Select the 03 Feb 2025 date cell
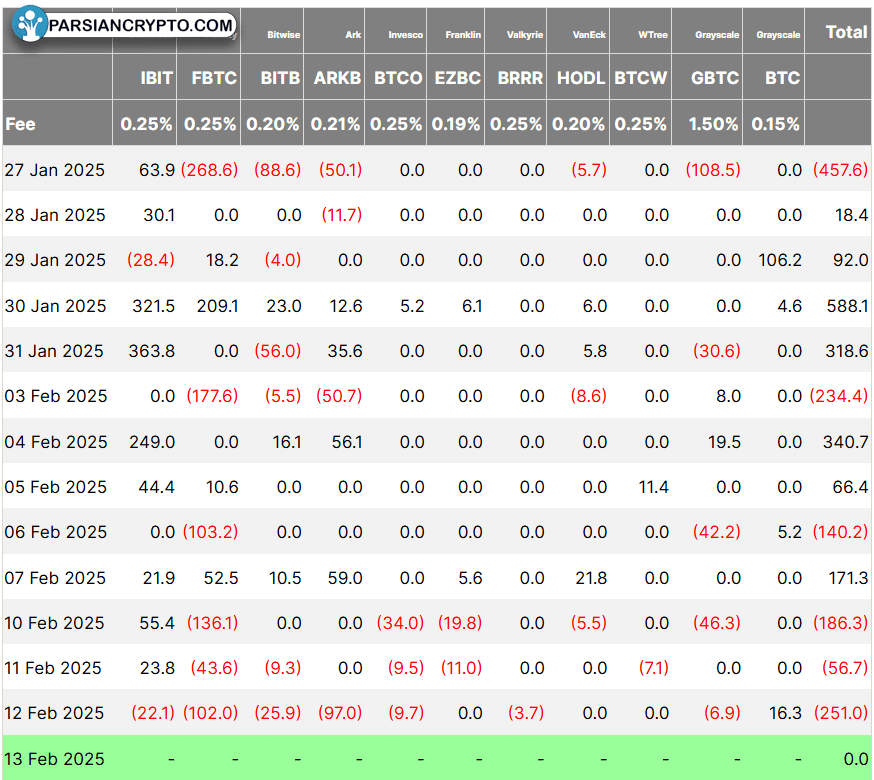Screen dimensions: 874x780 point(56,396)
